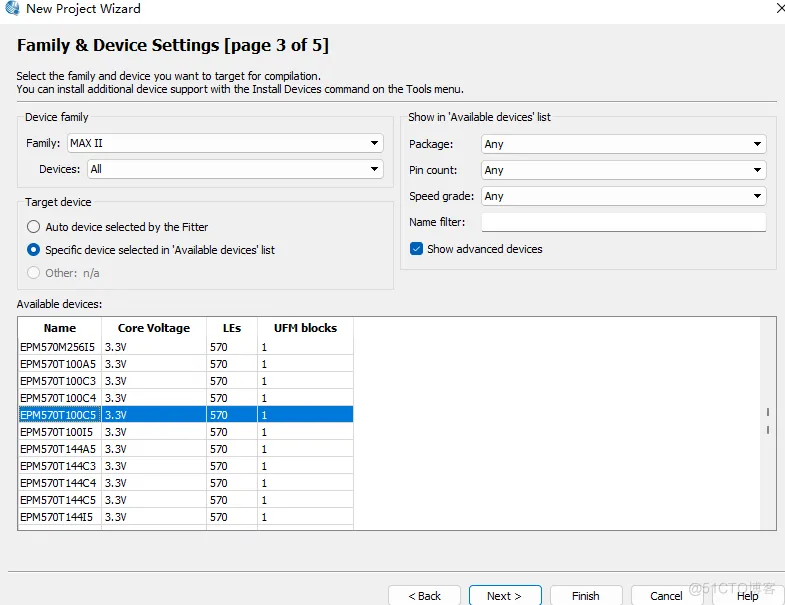The image size is (785, 605).
Task: Select device EPM570T100C3 in the list
Action: 58,381
